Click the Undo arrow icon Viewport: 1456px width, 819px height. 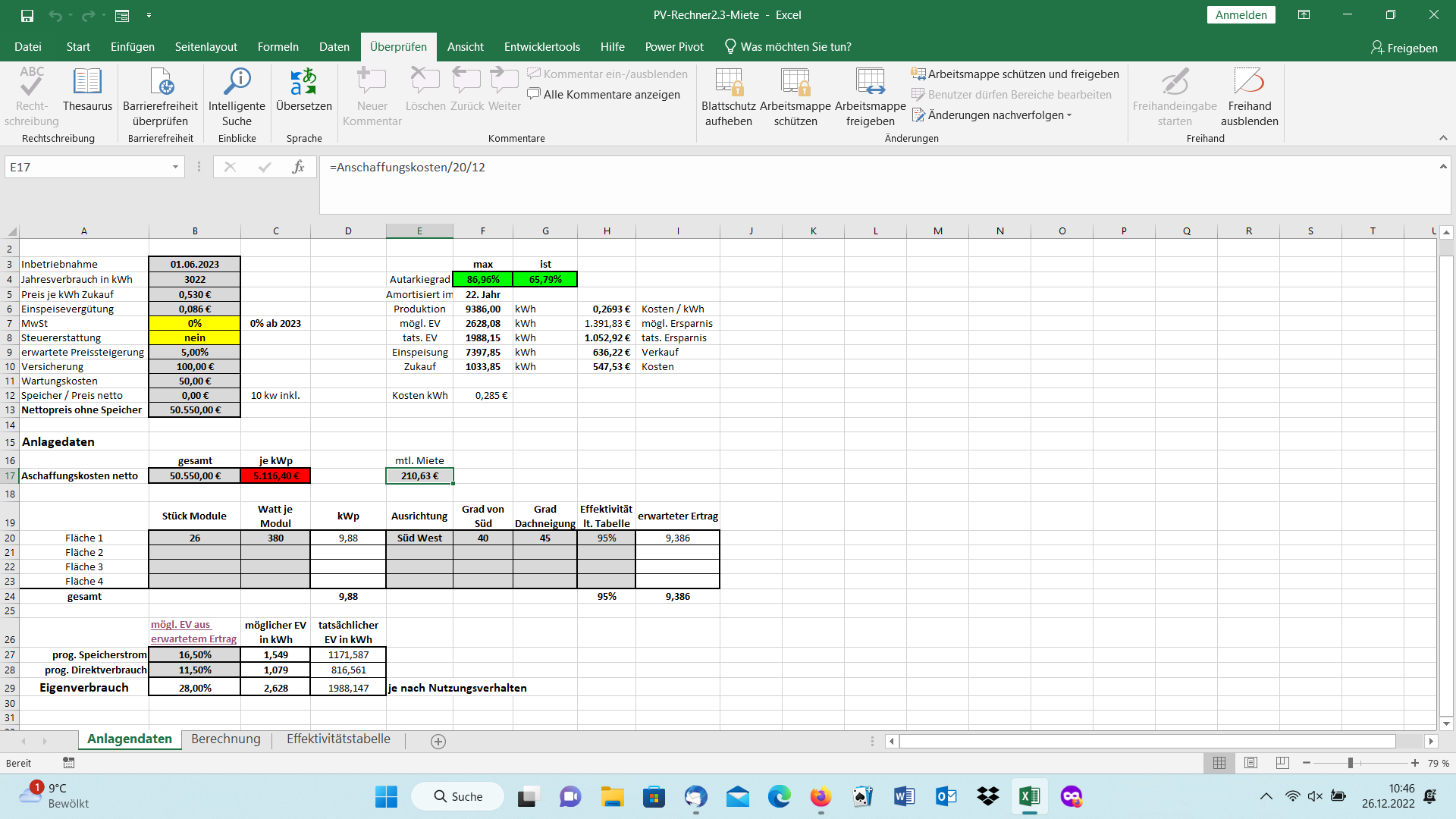tap(55, 15)
